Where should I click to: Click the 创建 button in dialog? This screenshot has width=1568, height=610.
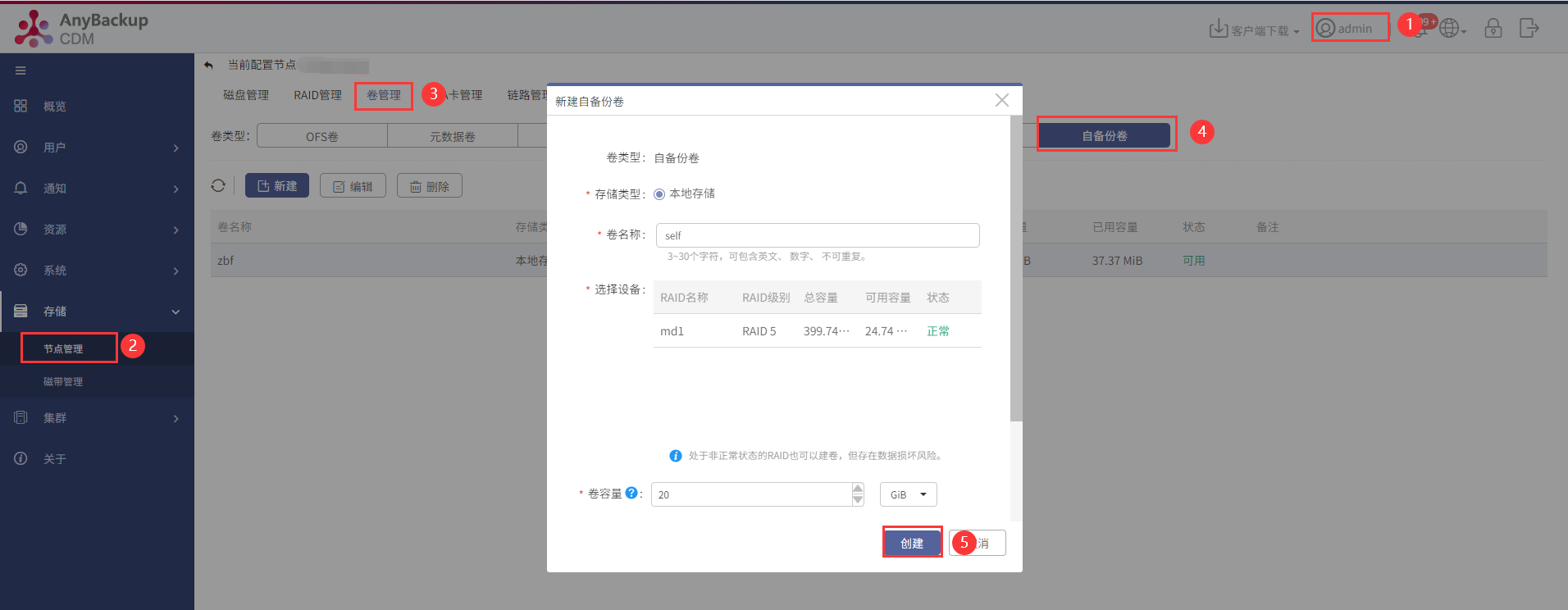[x=912, y=543]
